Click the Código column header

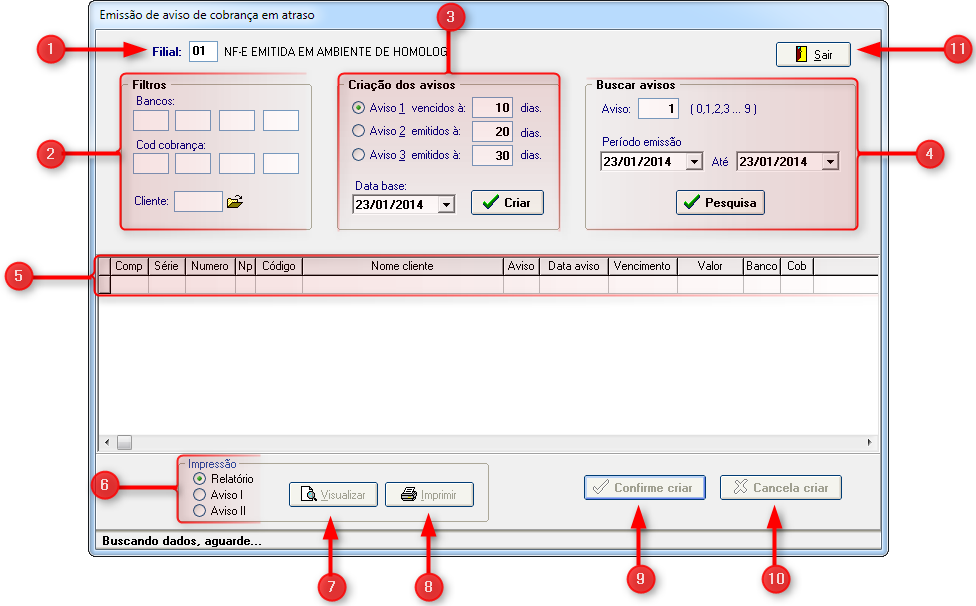tap(279, 266)
